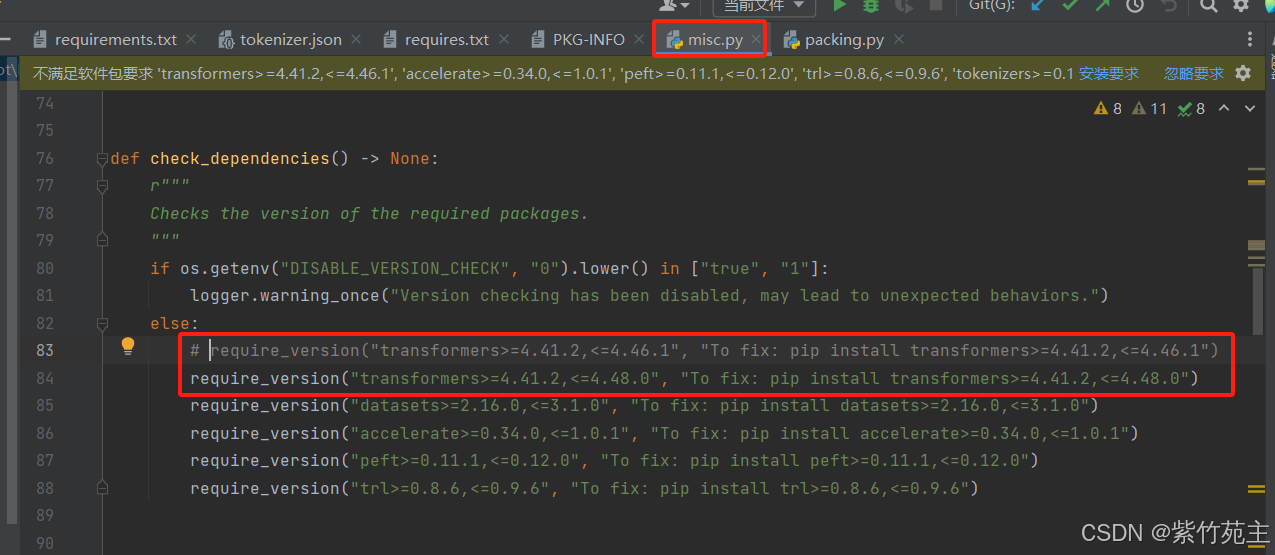Open IDE settings gear in top toolbar

[x=1241, y=5]
